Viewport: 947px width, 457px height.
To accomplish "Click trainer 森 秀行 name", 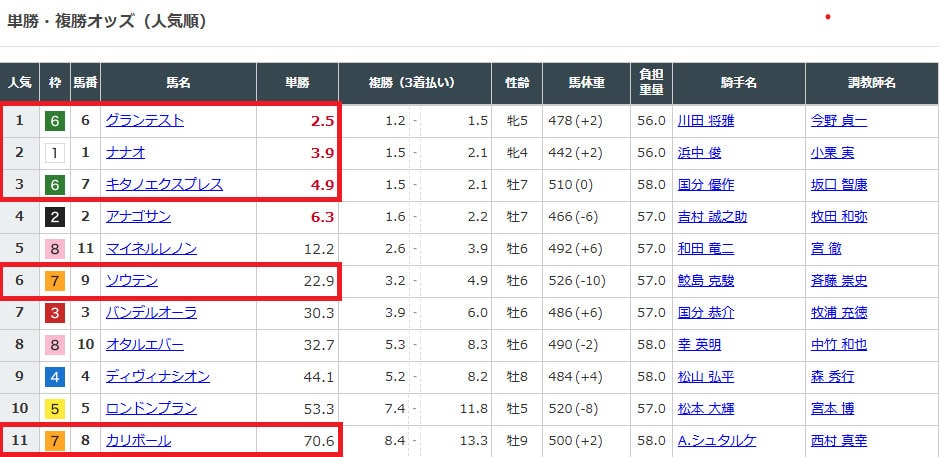I will point(831,377).
